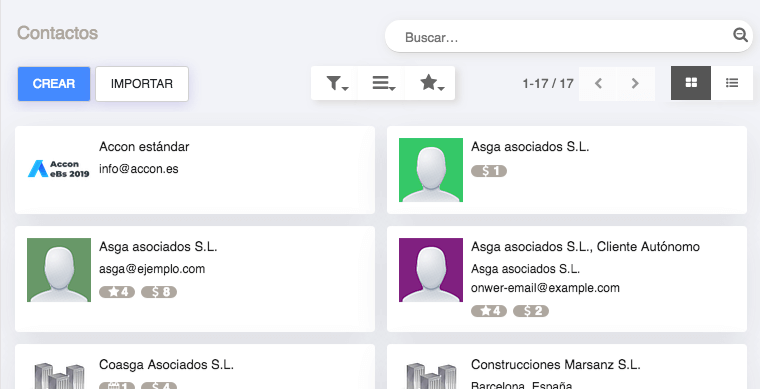Click bright green avatar of Asga asociados S.L.
The width and height of the screenshot is (760, 389).
coord(431,170)
